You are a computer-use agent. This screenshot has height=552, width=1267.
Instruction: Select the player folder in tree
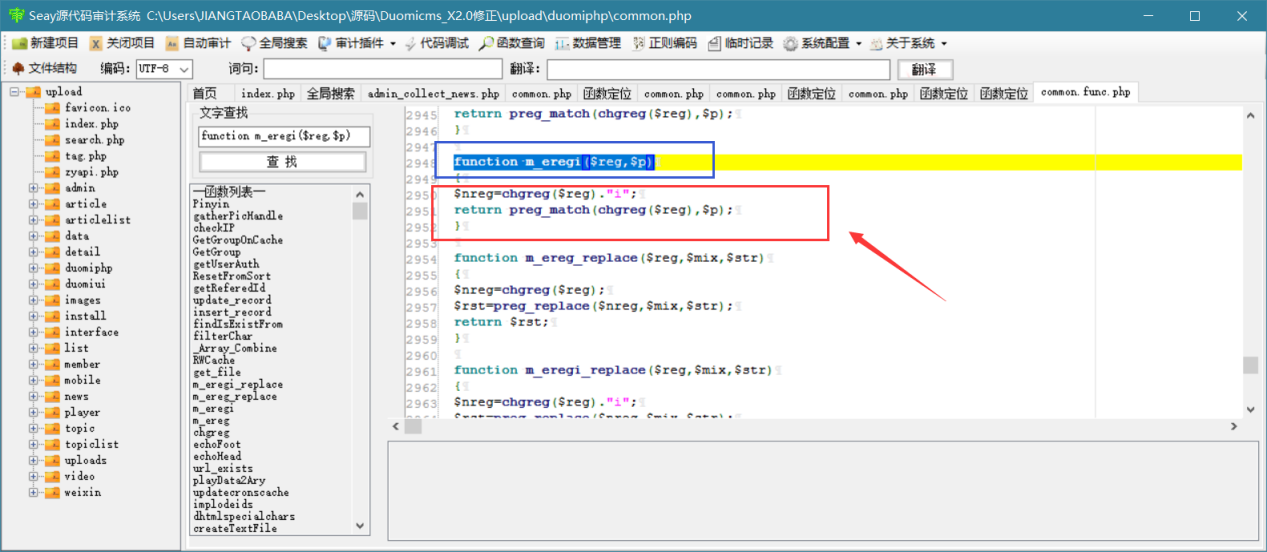tap(83, 412)
